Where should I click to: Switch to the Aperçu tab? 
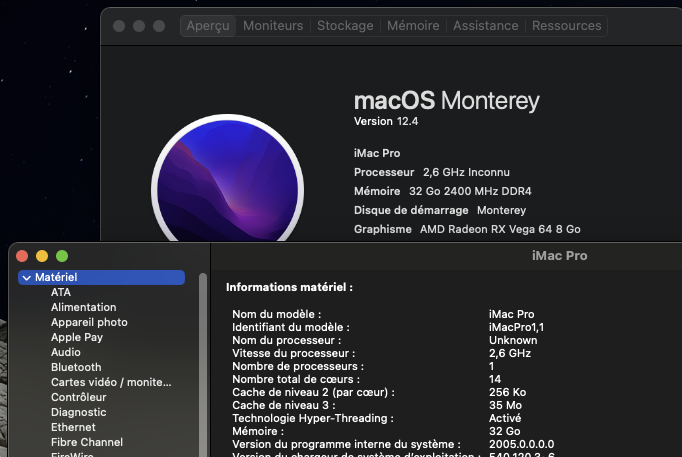pos(208,26)
